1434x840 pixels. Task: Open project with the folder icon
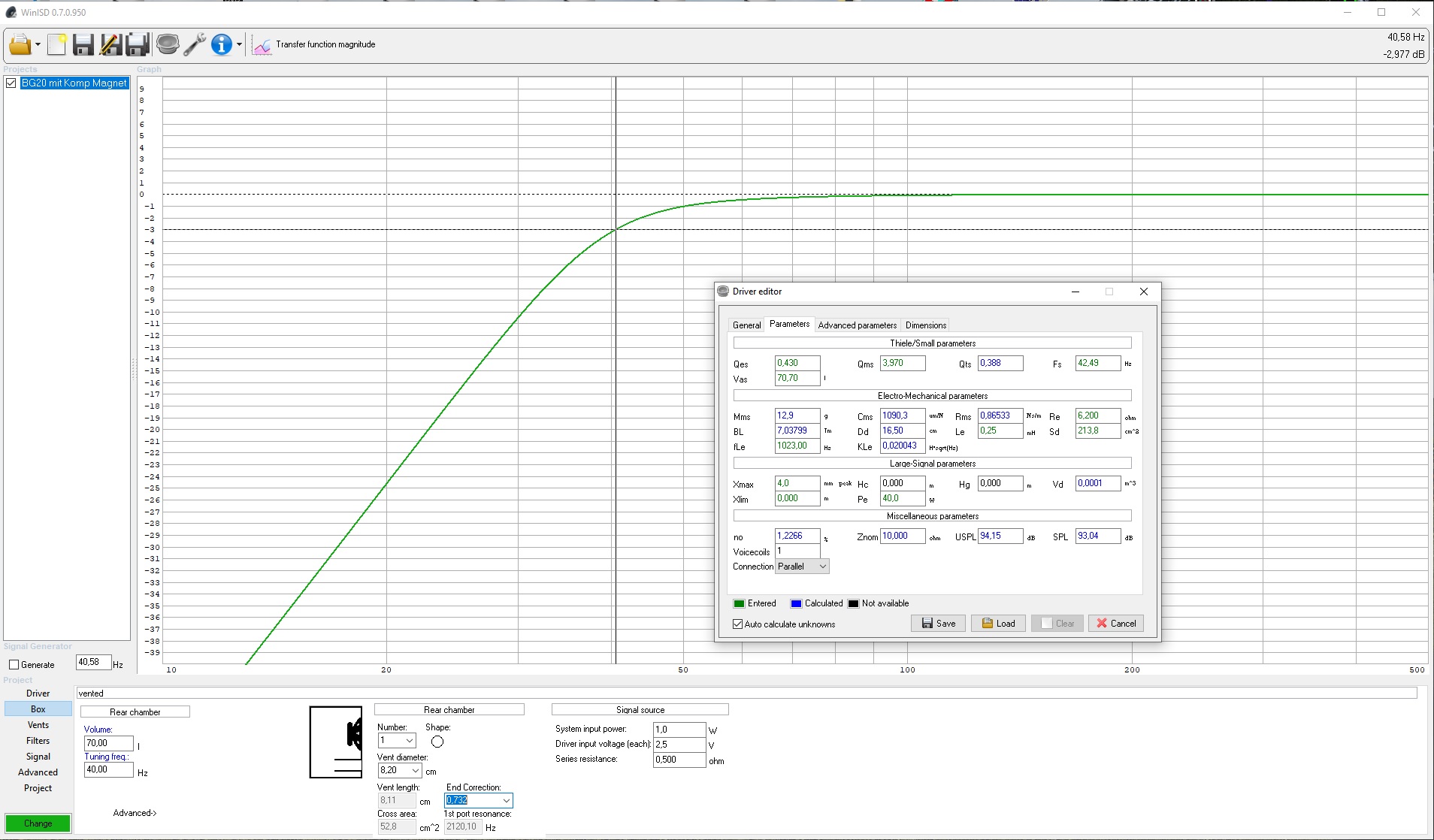(x=20, y=45)
